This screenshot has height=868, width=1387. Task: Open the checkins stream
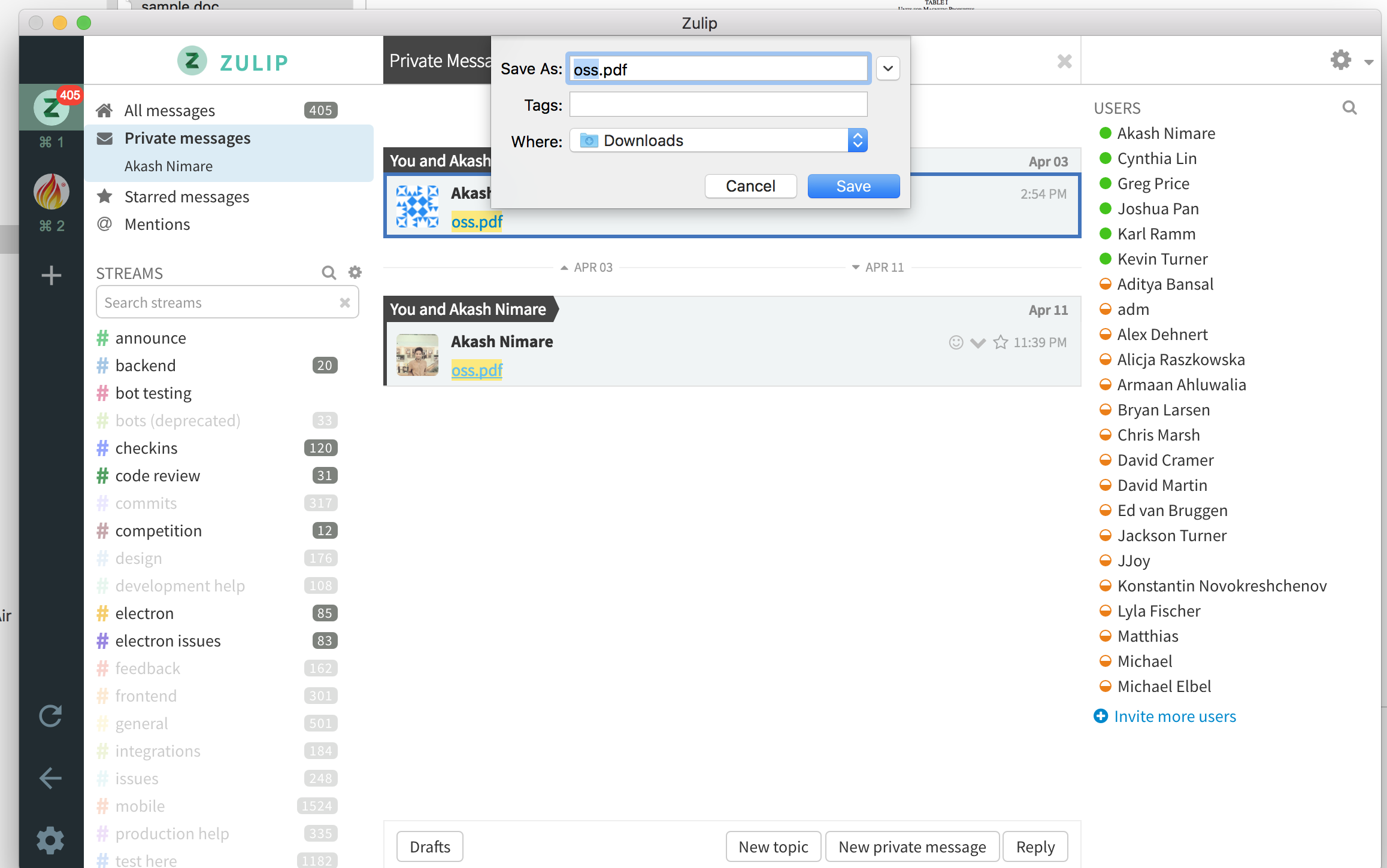(146, 448)
